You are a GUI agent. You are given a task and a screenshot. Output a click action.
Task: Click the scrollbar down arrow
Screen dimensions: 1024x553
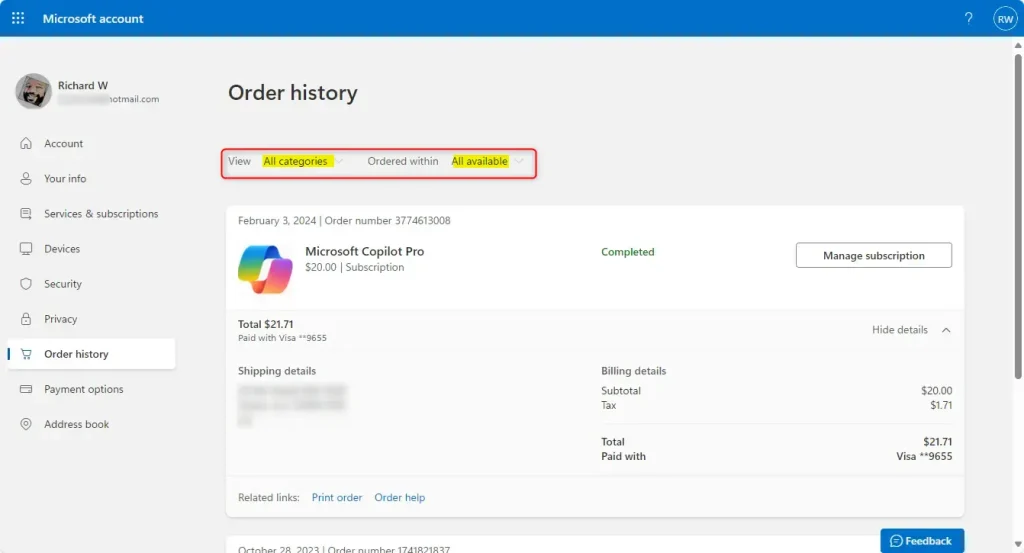[x=1017, y=545]
